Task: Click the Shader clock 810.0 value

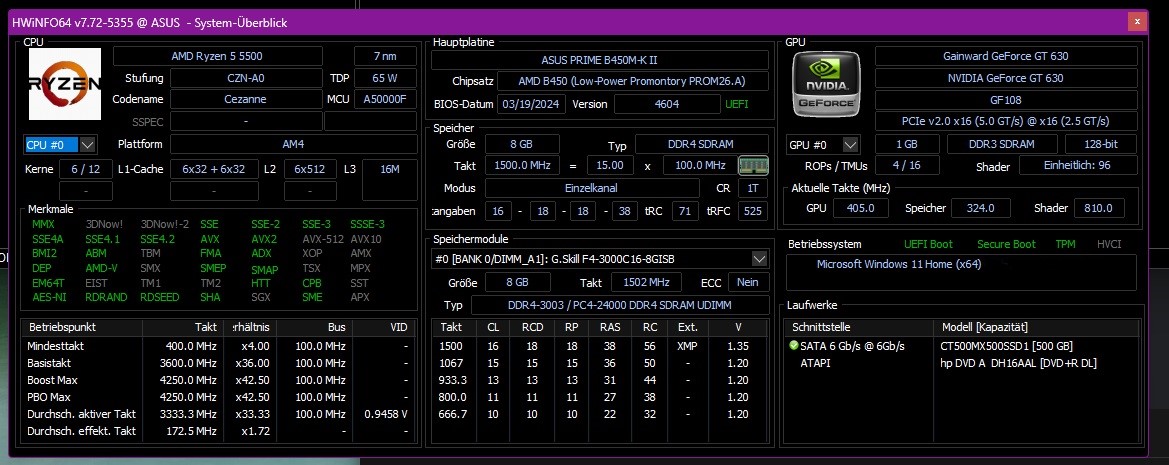Action: 1098,208
